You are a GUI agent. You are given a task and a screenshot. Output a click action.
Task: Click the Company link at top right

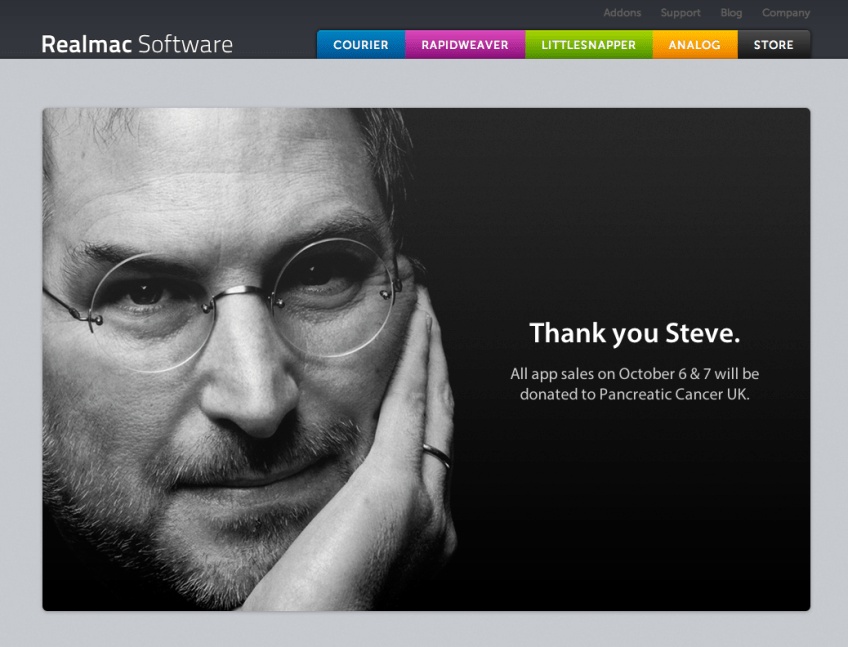786,13
